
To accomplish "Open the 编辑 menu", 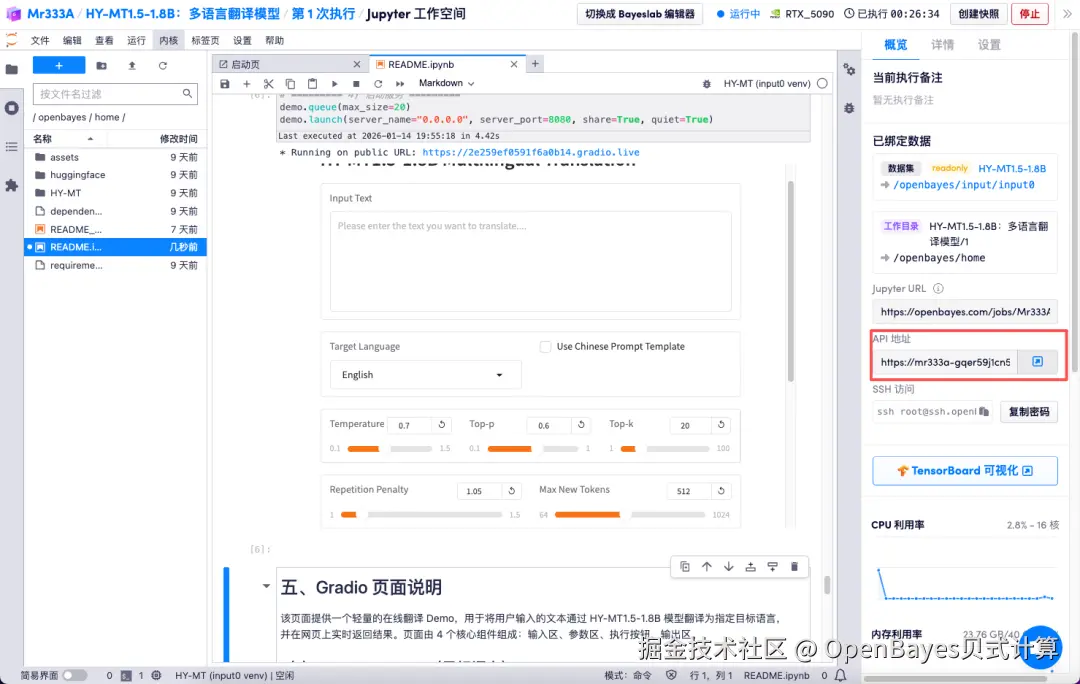I will coord(72,41).
